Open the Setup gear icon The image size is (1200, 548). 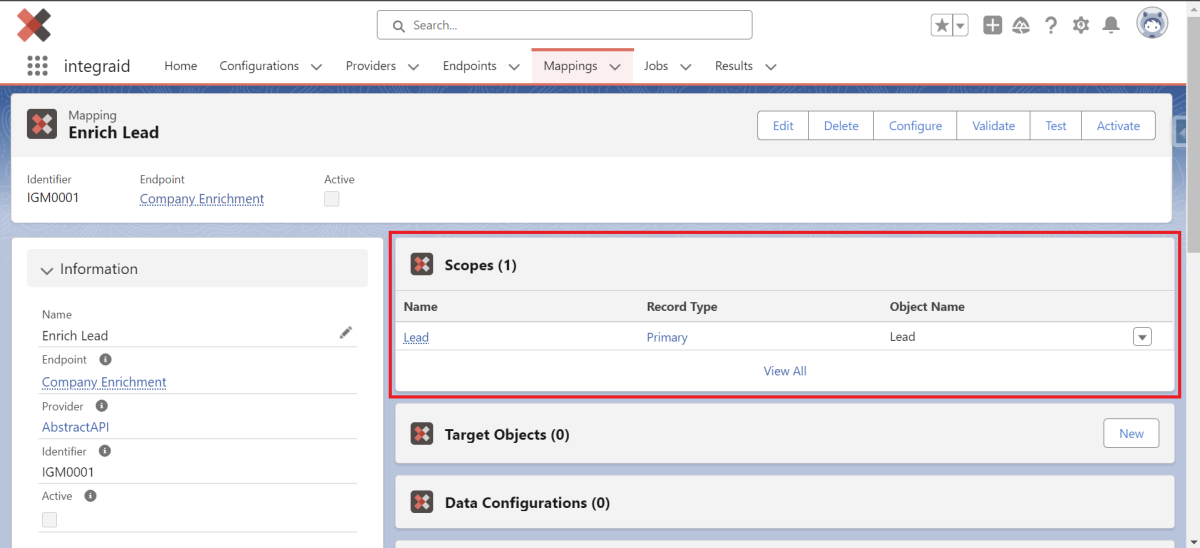[1081, 26]
